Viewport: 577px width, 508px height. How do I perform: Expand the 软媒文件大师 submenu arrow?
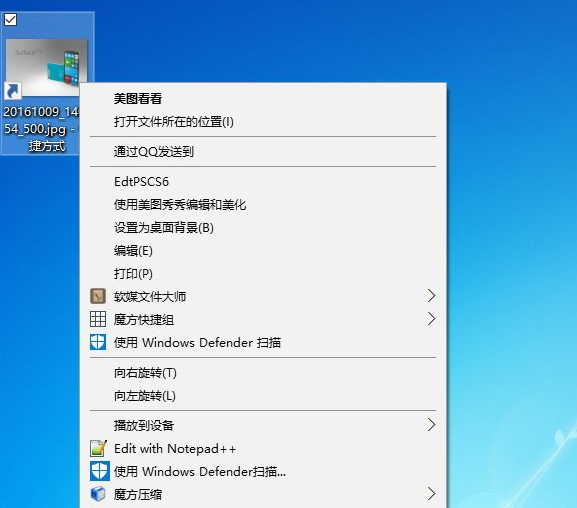[x=431, y=296]
